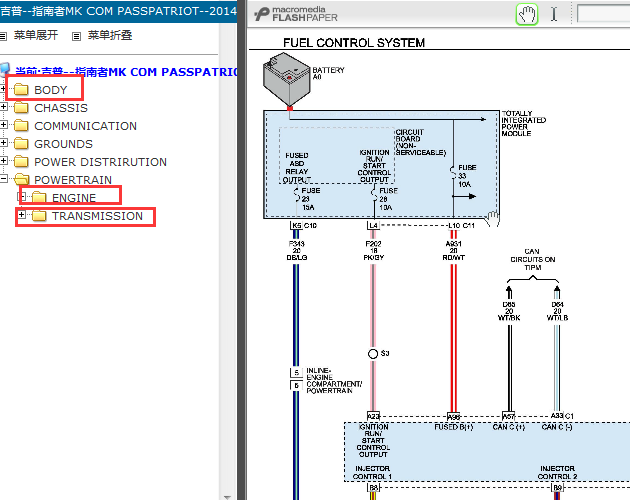
Task: Open the current manual root title link
Action: click(126, 72)
